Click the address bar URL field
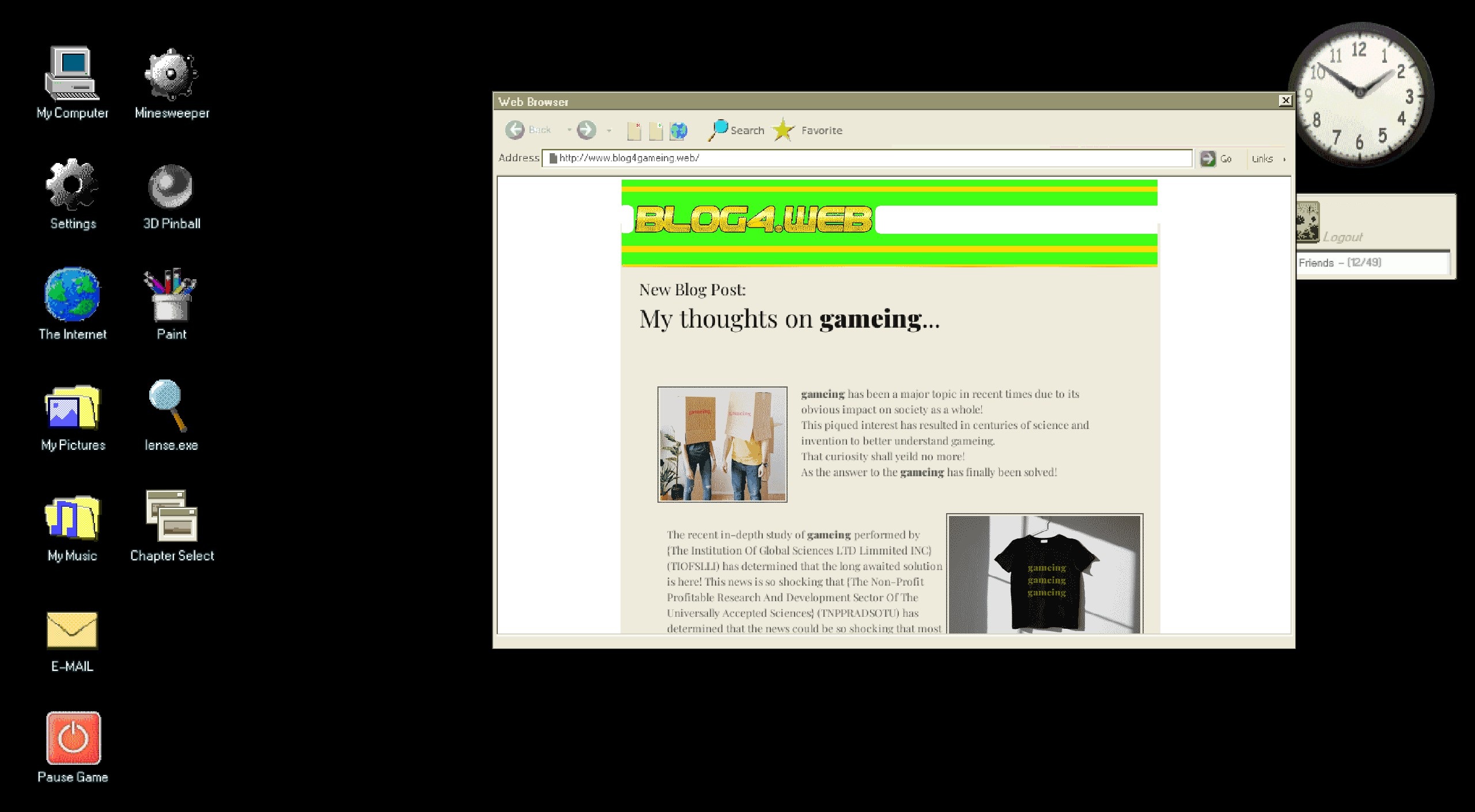 click(x=864, y=158)
